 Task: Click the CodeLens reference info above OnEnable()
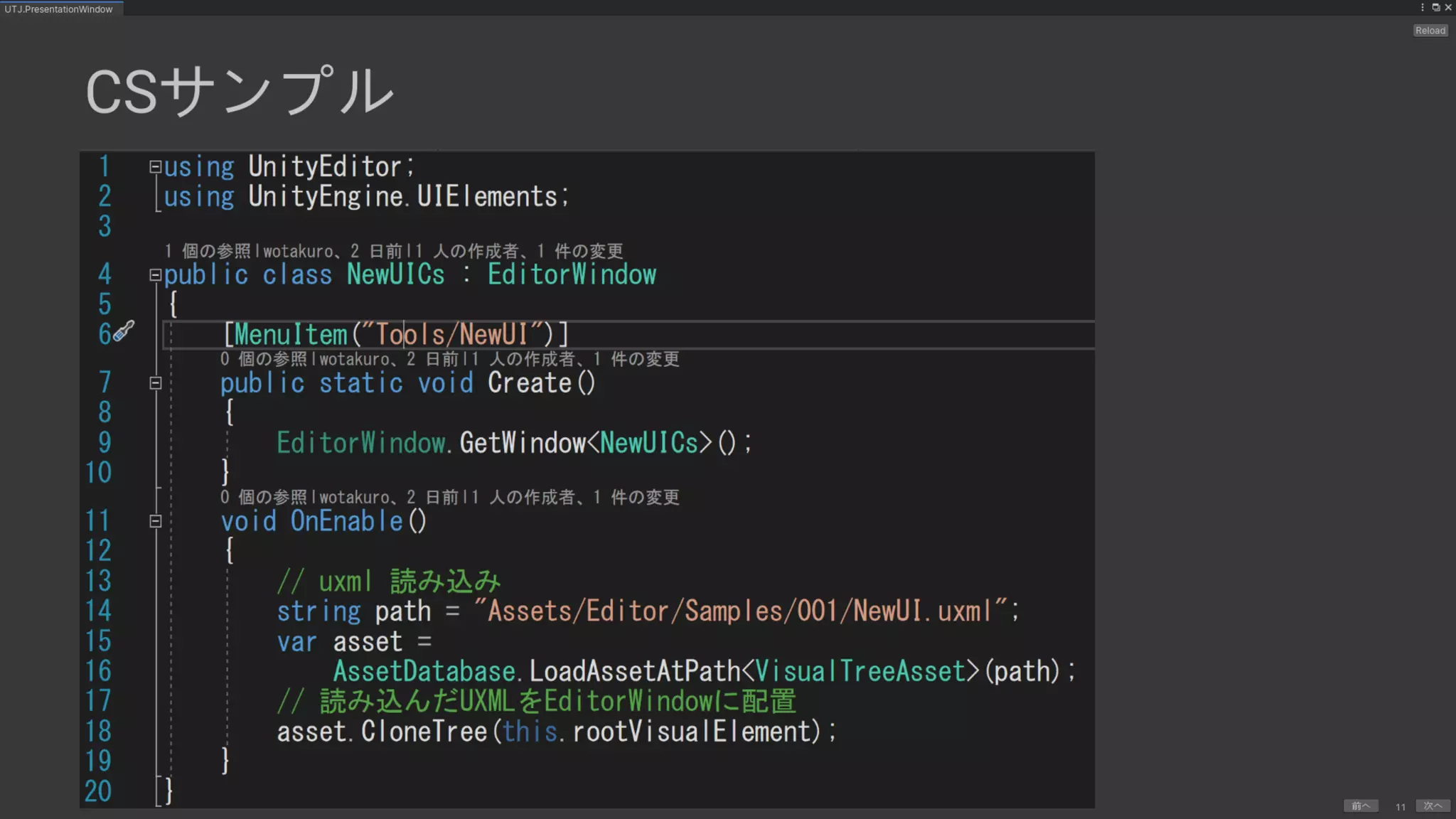tap(449, 497)
